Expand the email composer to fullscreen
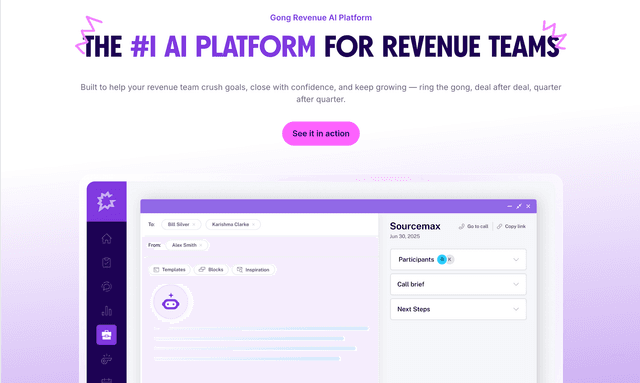 pos(519,207)
